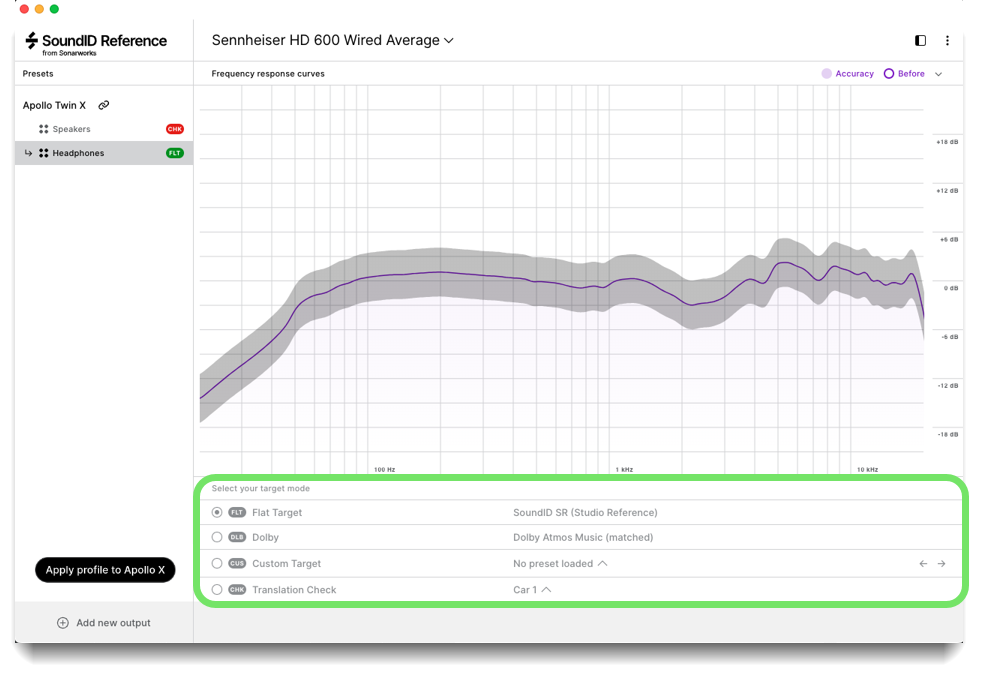Viewport: 982px width, 681px height.
Task: Click the 100 Hz frequency label
Action: (385, 469)
